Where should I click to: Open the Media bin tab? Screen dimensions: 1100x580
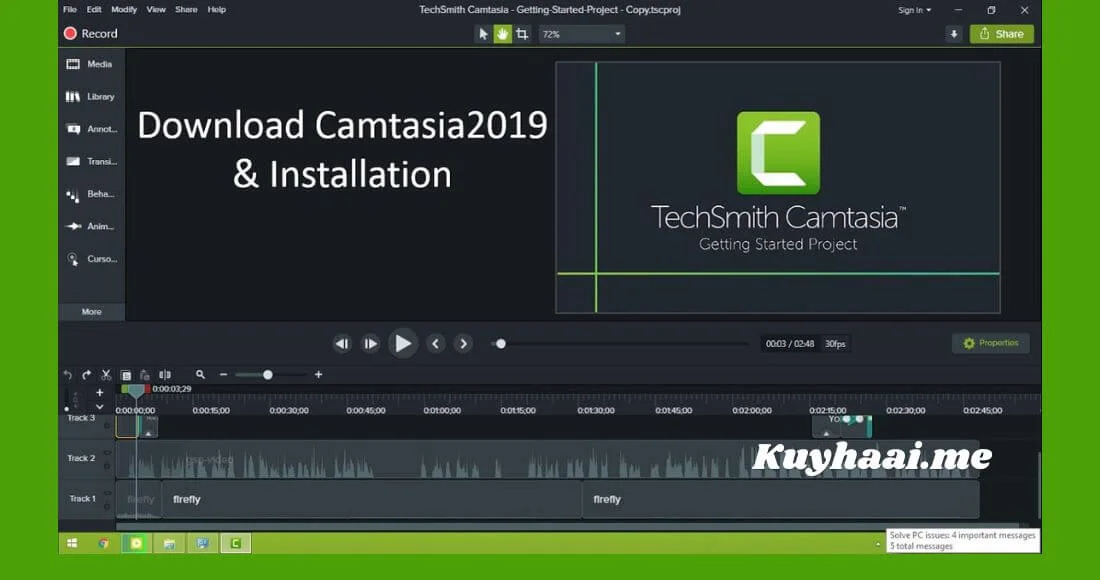[x=90, y=64]
